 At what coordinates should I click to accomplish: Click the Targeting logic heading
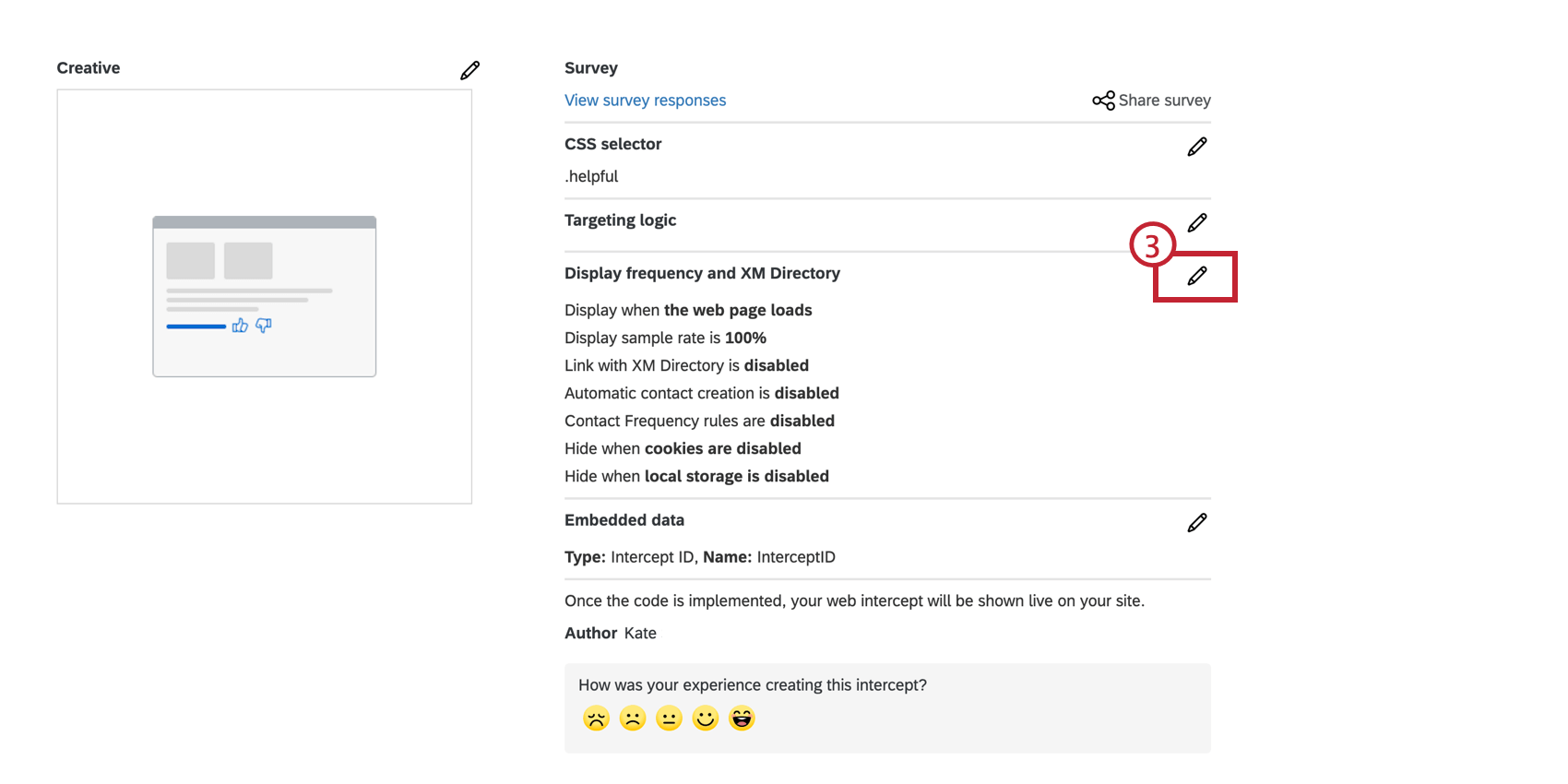[620, 220]
